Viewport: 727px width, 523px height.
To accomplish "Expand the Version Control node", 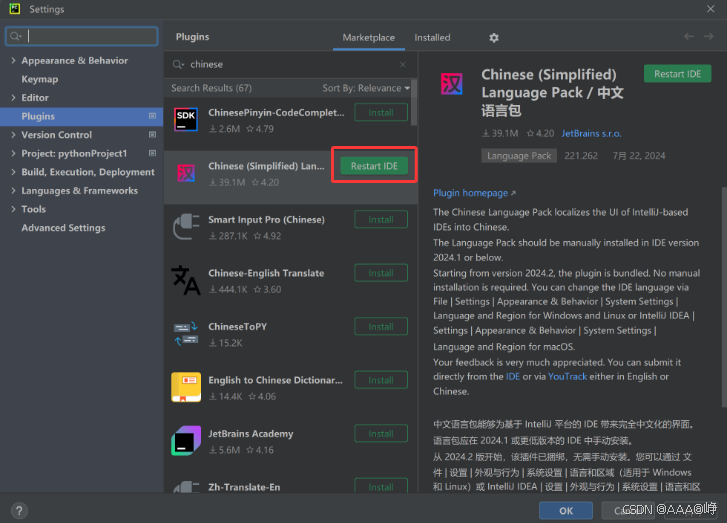I will (x=13, y=134).
